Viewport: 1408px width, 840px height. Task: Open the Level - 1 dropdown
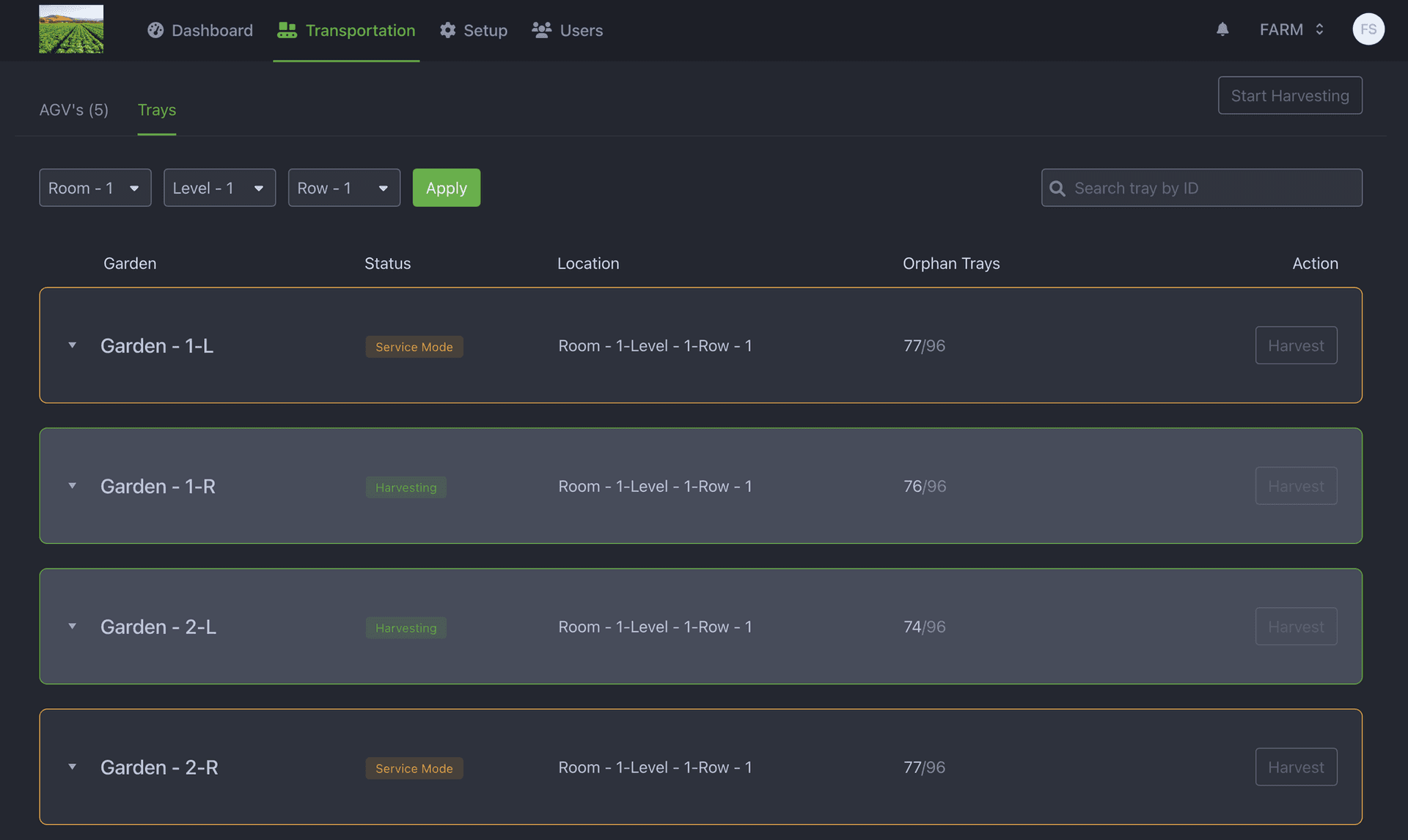pyautogui.click(x=219, y=188)
